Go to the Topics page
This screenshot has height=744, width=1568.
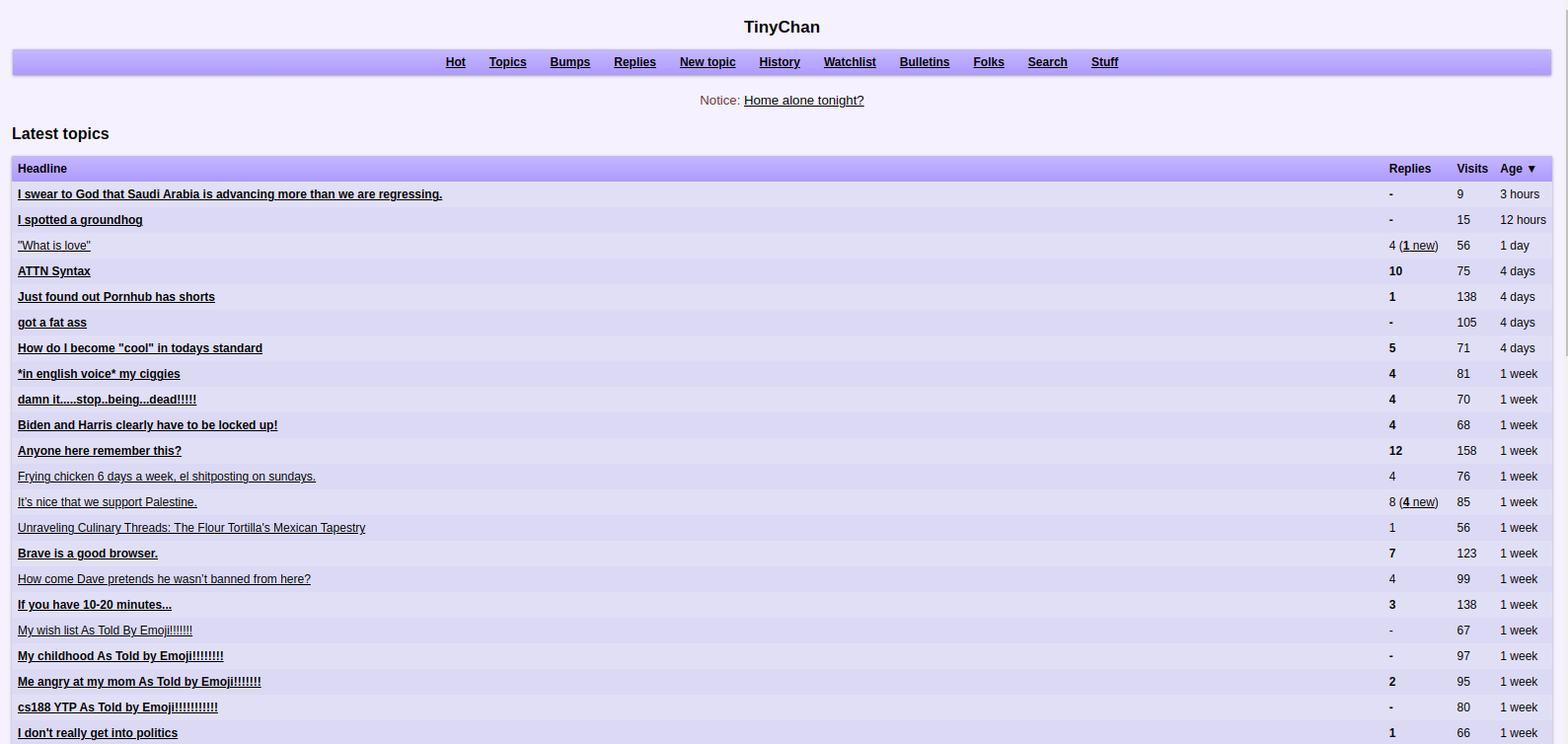(507, 62)
